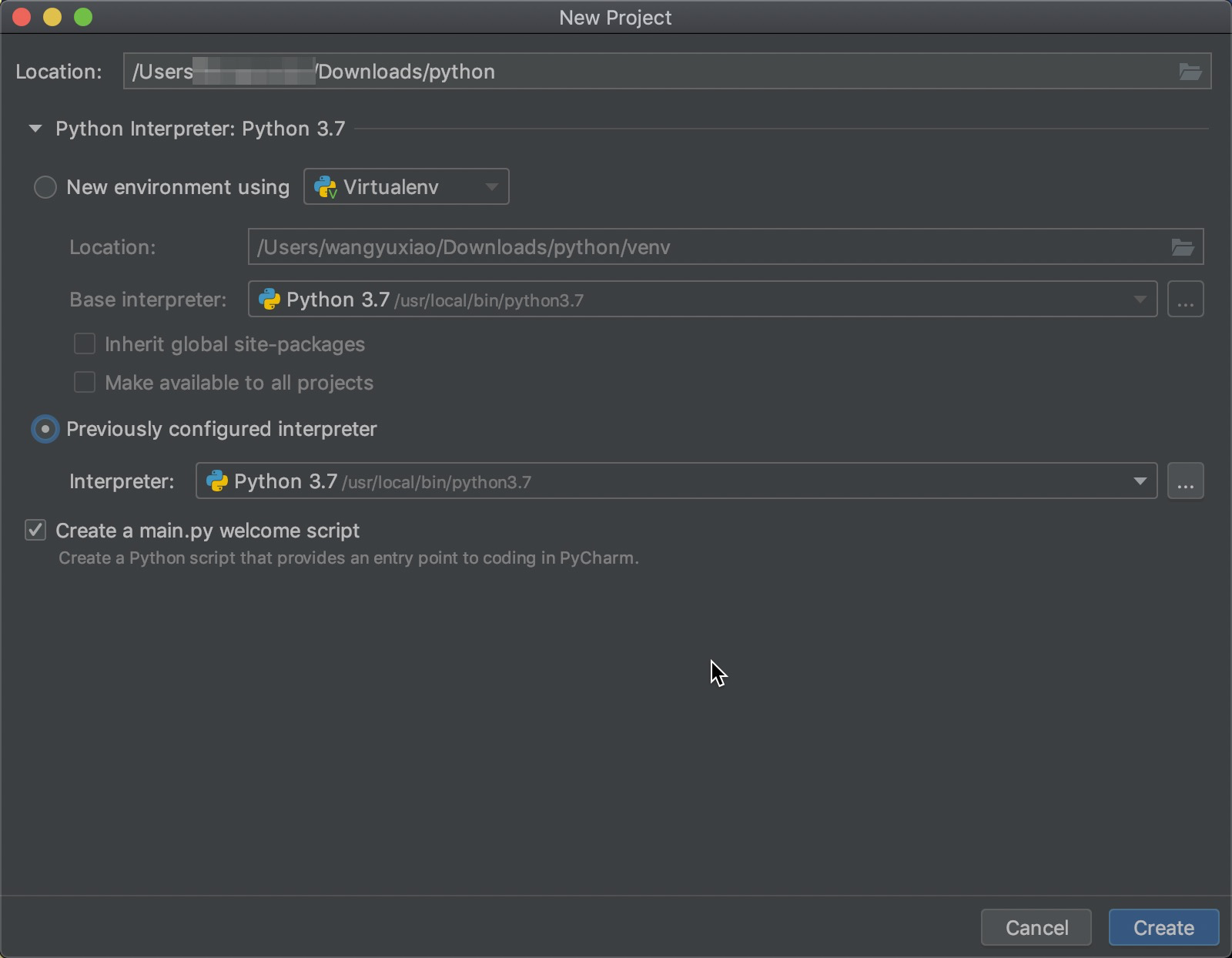This screenshot has height=958, width=1232.
Task: Open Base interpreter browse (...) button
Action: click(x=1185, y=299)
